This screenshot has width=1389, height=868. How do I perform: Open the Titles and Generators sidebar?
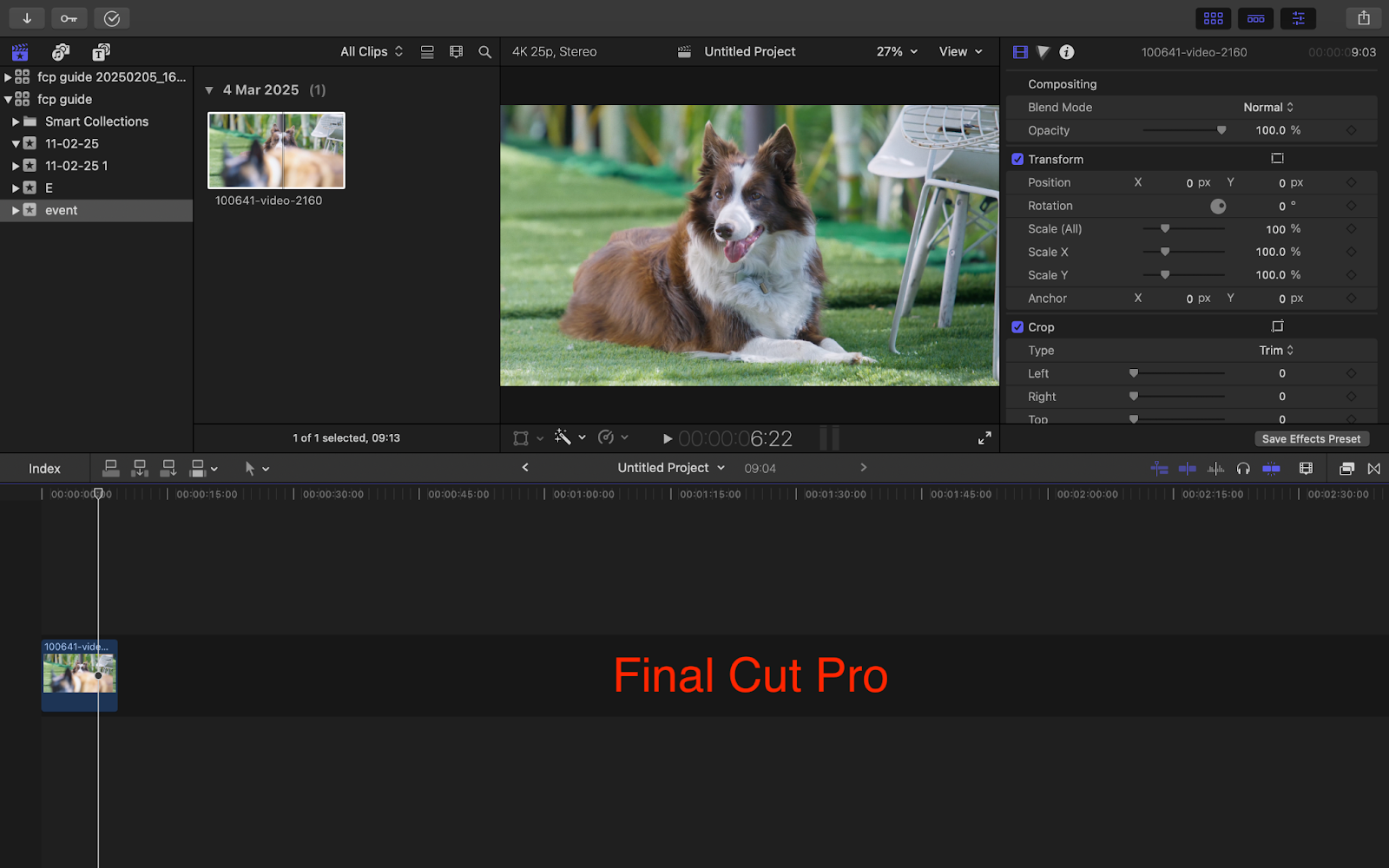click(x=102, y=52)
